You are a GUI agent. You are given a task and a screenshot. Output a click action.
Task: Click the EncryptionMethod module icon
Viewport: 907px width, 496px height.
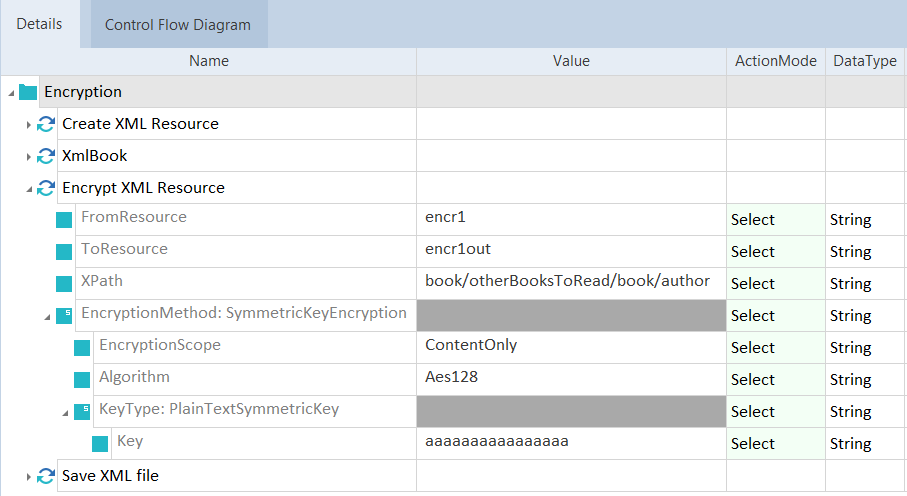coord(64,315)
